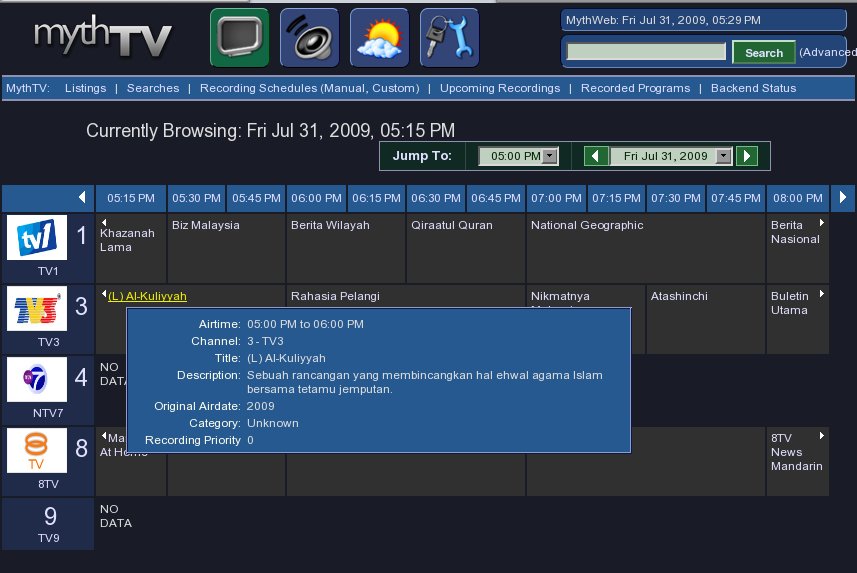Open the (L) Al-Kuliyyah program link
857x573 pixels.
click(147, 296)
